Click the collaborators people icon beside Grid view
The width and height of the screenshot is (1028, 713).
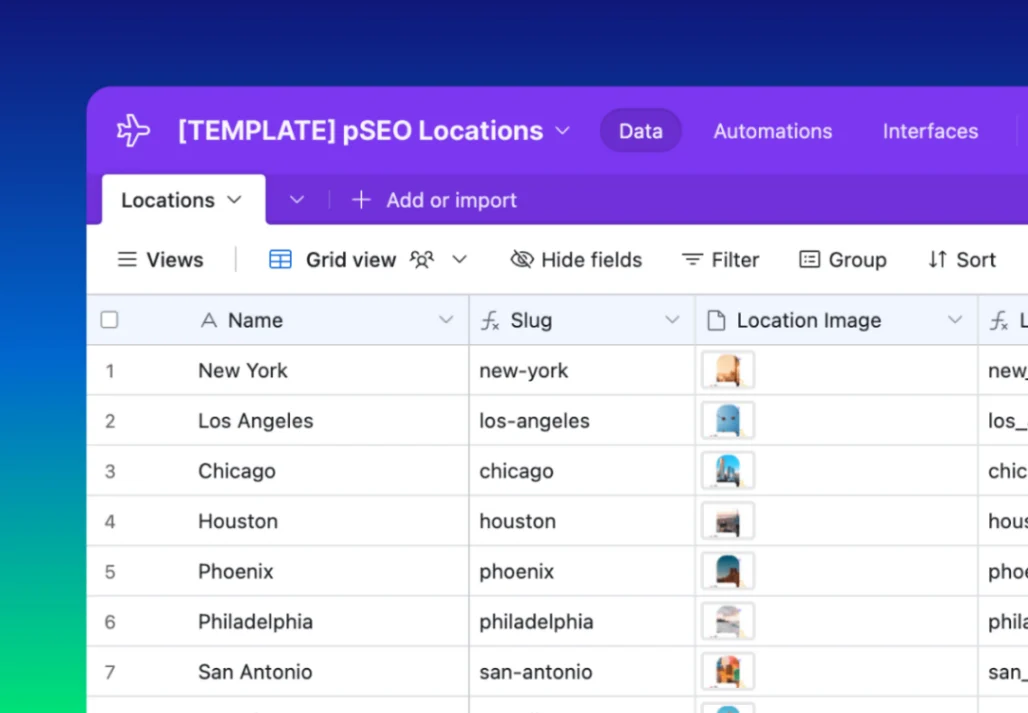click(422, 260)
